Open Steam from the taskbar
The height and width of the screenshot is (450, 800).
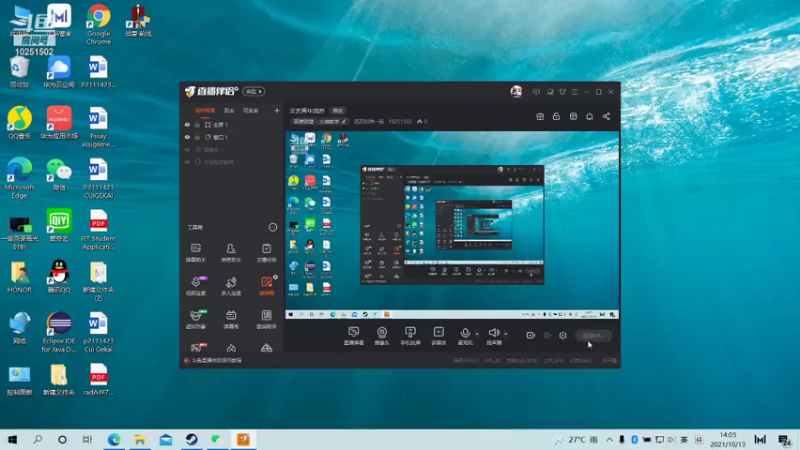[x=191, y=439]
